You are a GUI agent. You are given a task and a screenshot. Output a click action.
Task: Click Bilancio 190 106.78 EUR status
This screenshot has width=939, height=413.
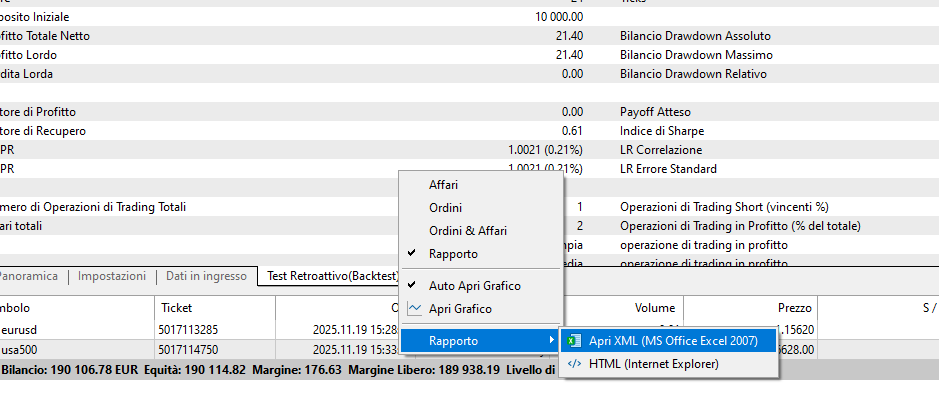pos(71,370)
